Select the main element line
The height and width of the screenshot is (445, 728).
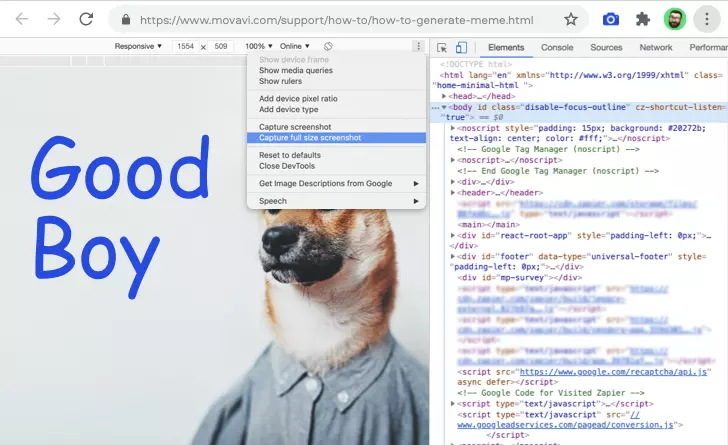[488, 224]
